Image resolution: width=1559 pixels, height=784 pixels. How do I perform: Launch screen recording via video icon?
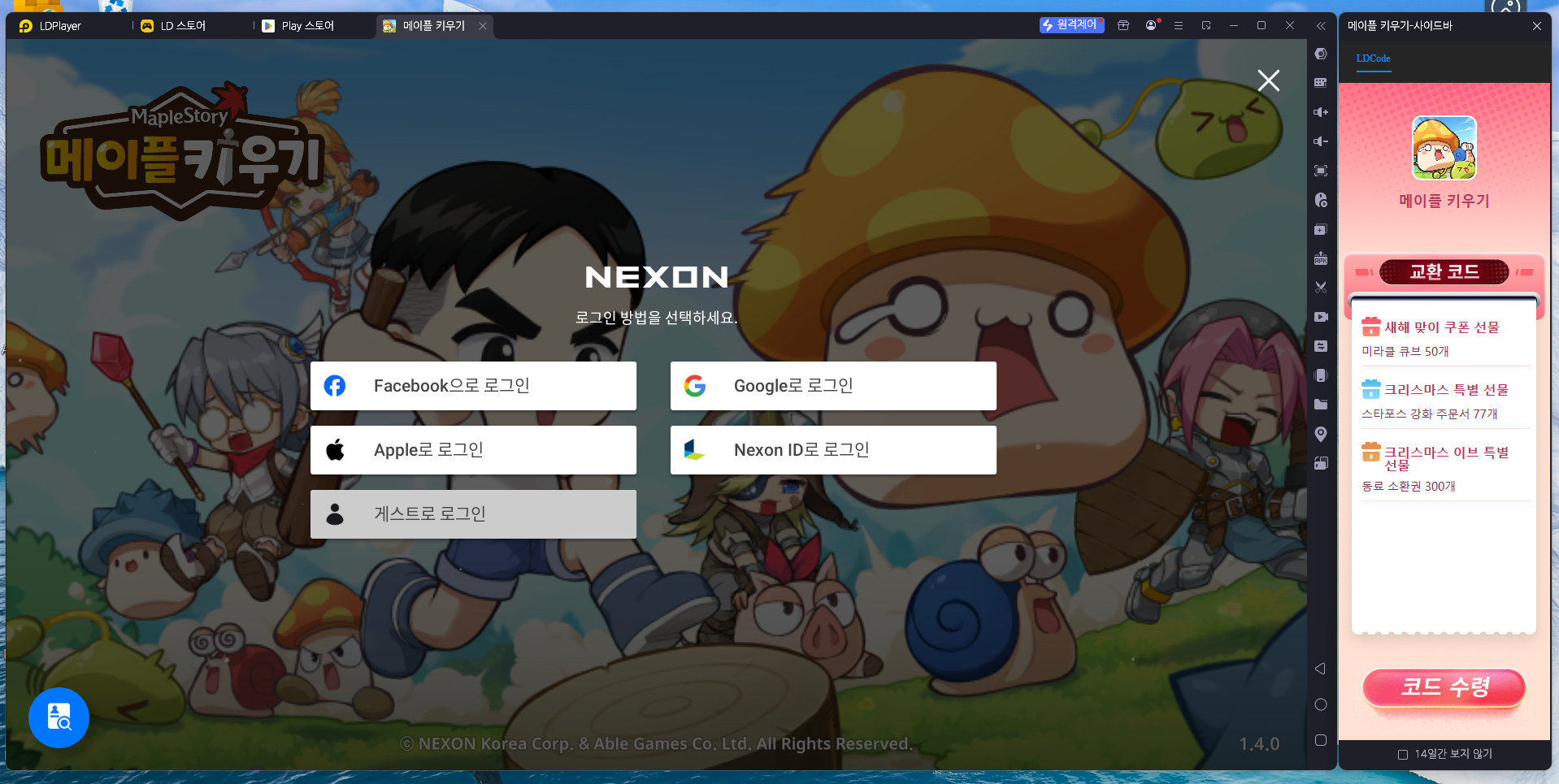(x=1321, y=317)
